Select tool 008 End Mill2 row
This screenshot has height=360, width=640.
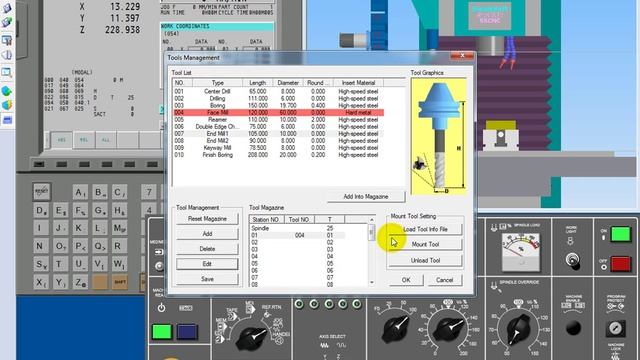pyautogui.click(x=278, y=141)
